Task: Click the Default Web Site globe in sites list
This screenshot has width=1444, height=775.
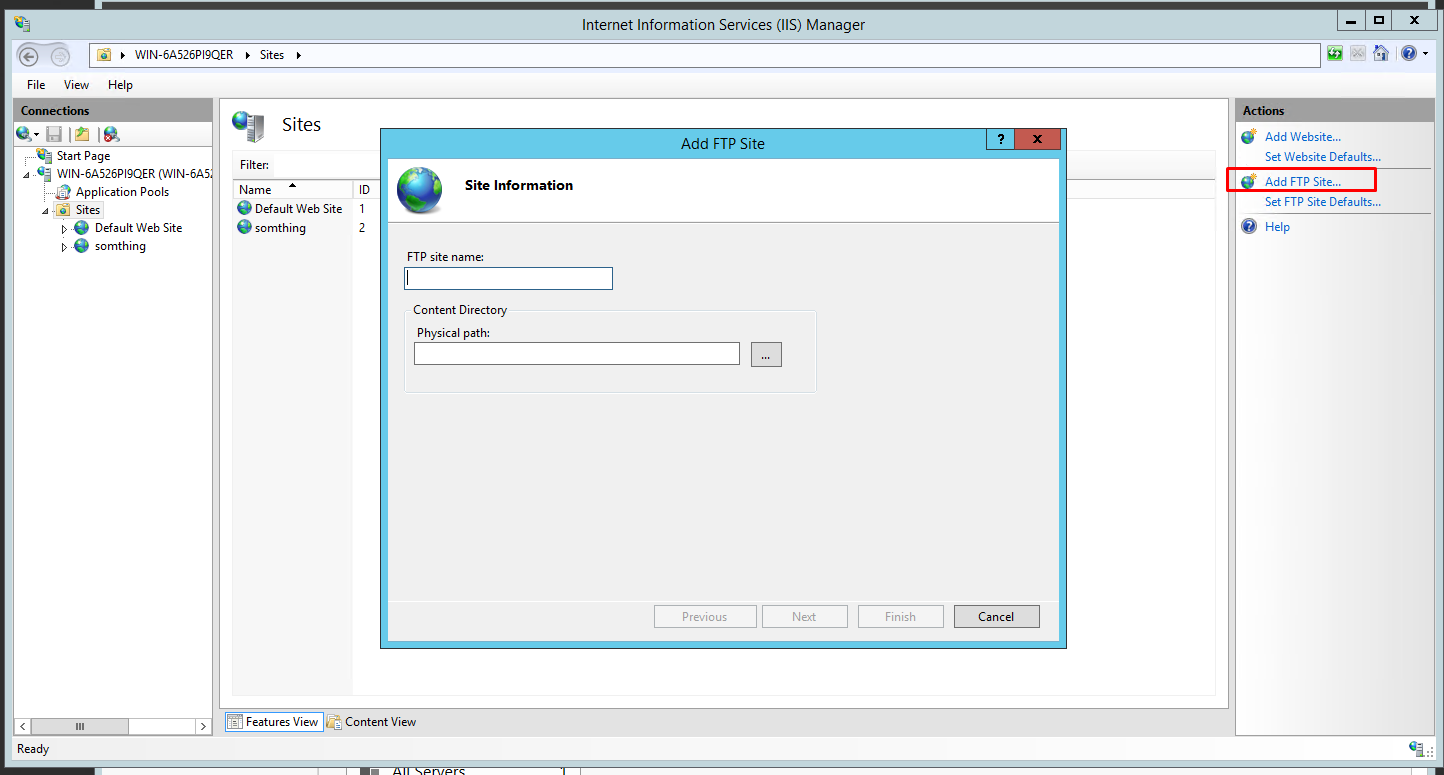Action: [245, 208]
